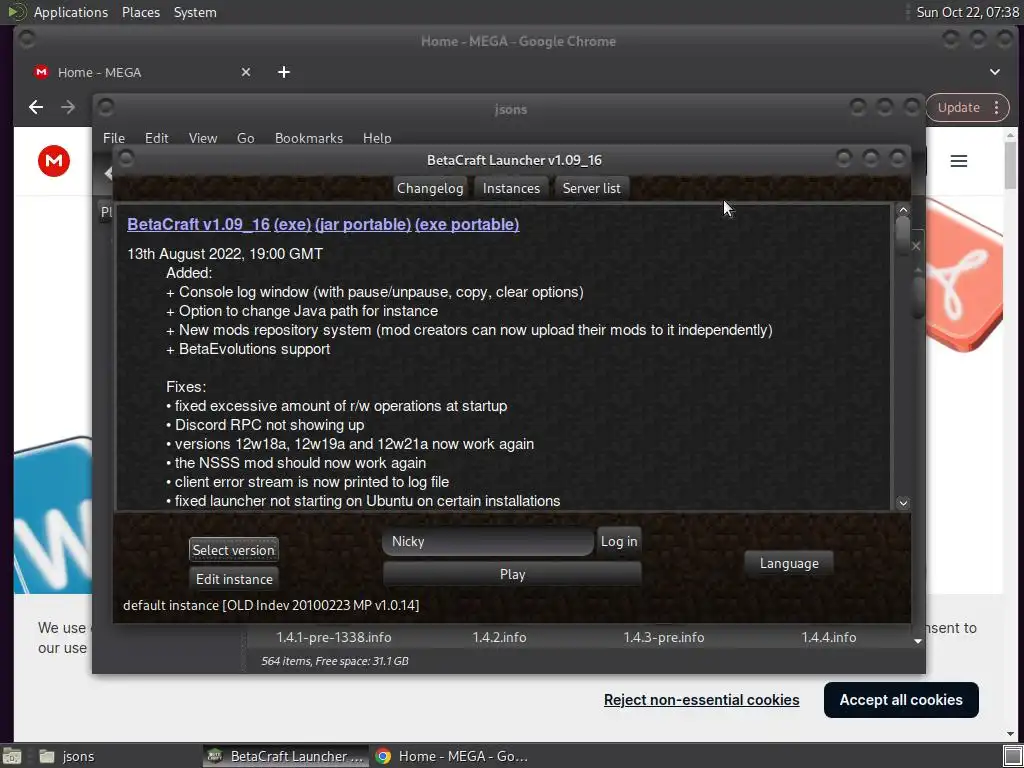This screenshot has height=768, width=1024.
Task: Switch to the Instances tab
Action: 511,188
